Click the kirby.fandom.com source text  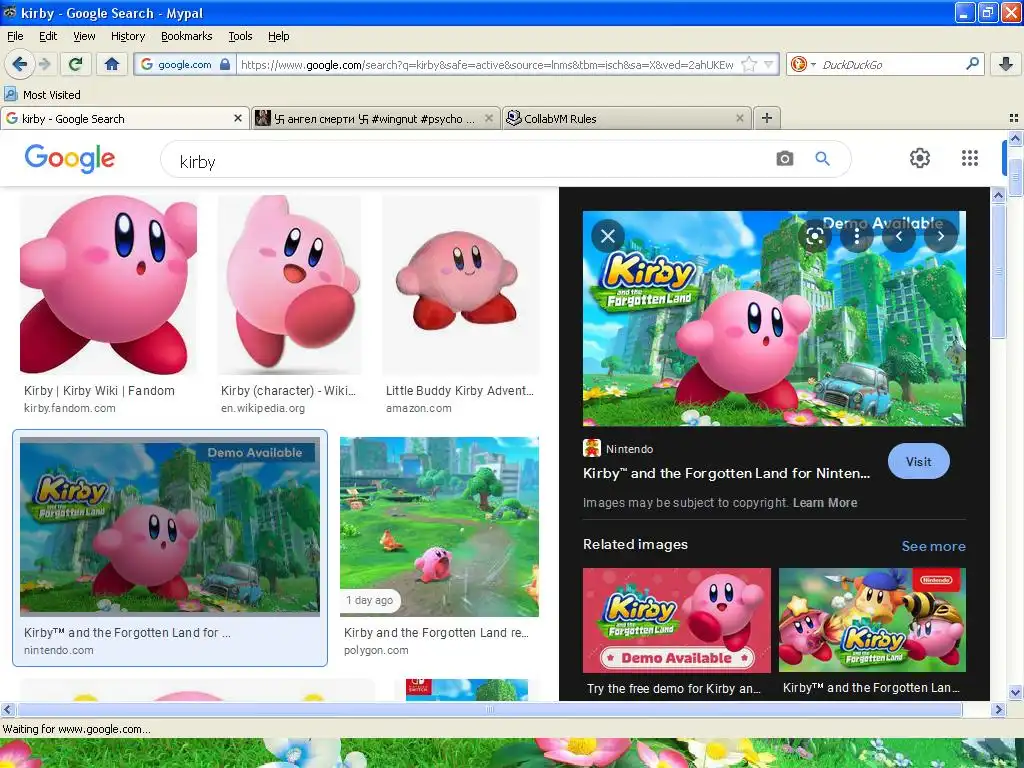70,408
